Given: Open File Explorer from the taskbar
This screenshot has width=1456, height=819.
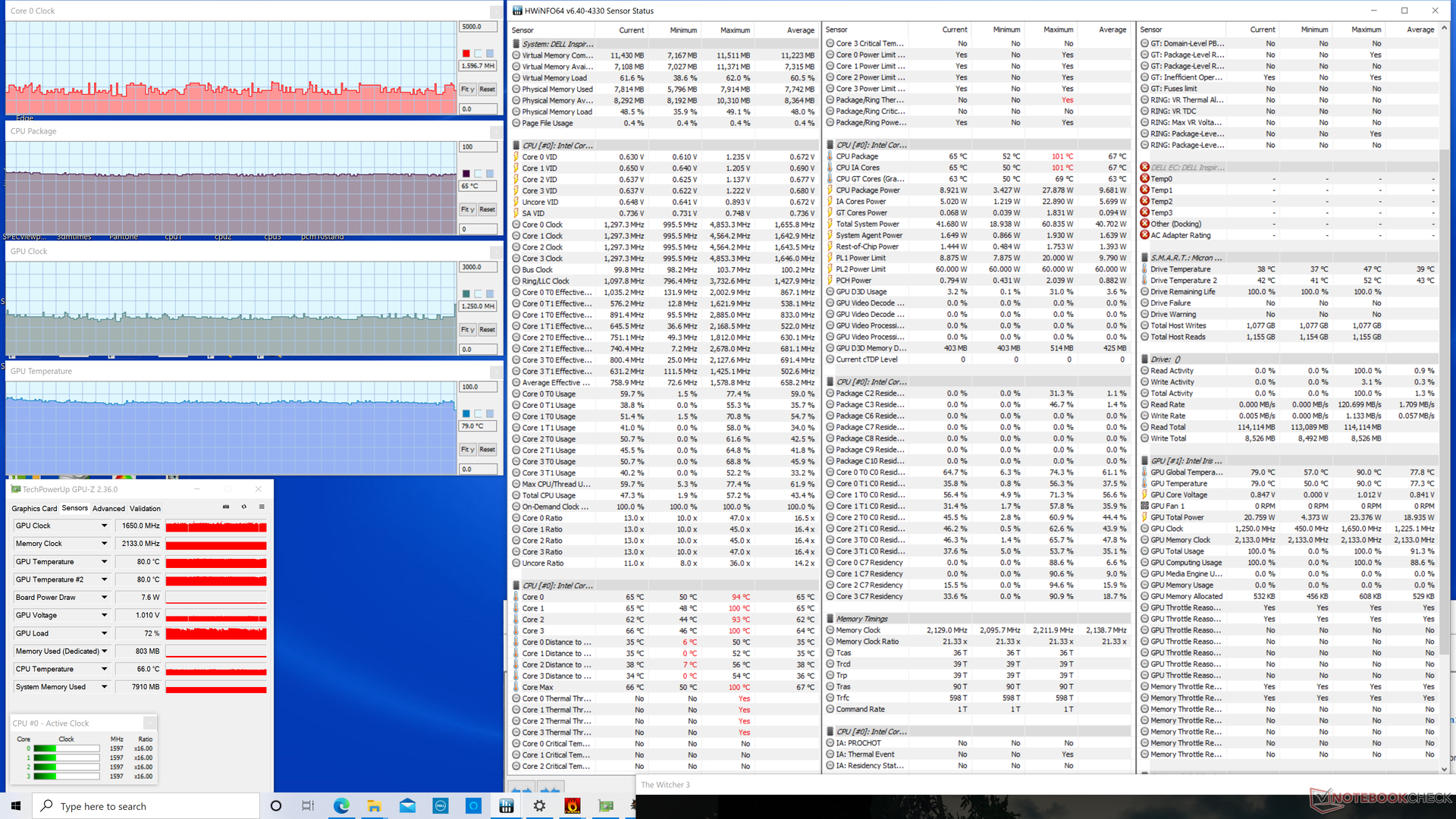Looking at the screenshot, I should click(x=374, y=806).
